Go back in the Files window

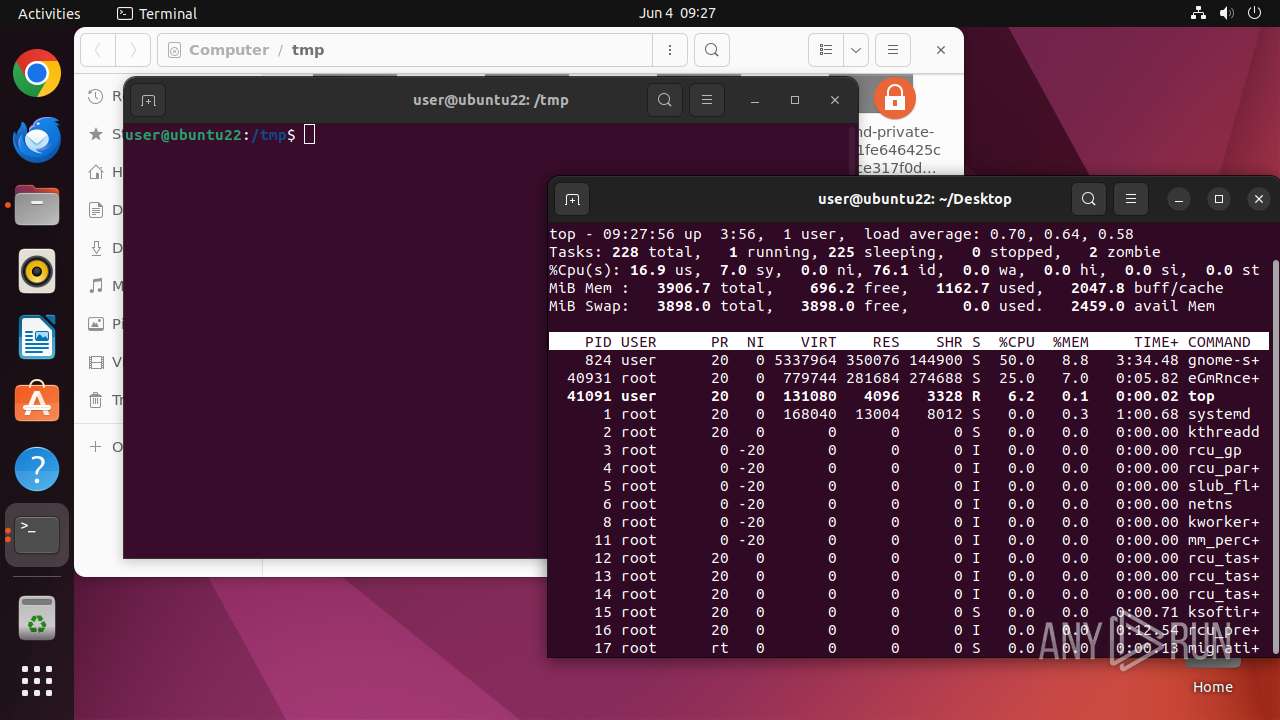97,50
